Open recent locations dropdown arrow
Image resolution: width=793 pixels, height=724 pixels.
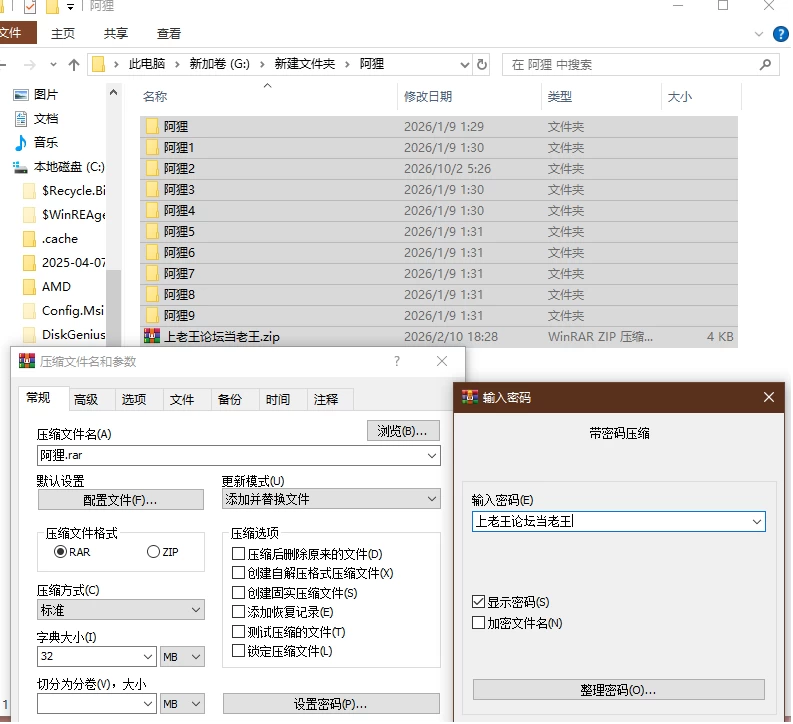coord(54,65)
